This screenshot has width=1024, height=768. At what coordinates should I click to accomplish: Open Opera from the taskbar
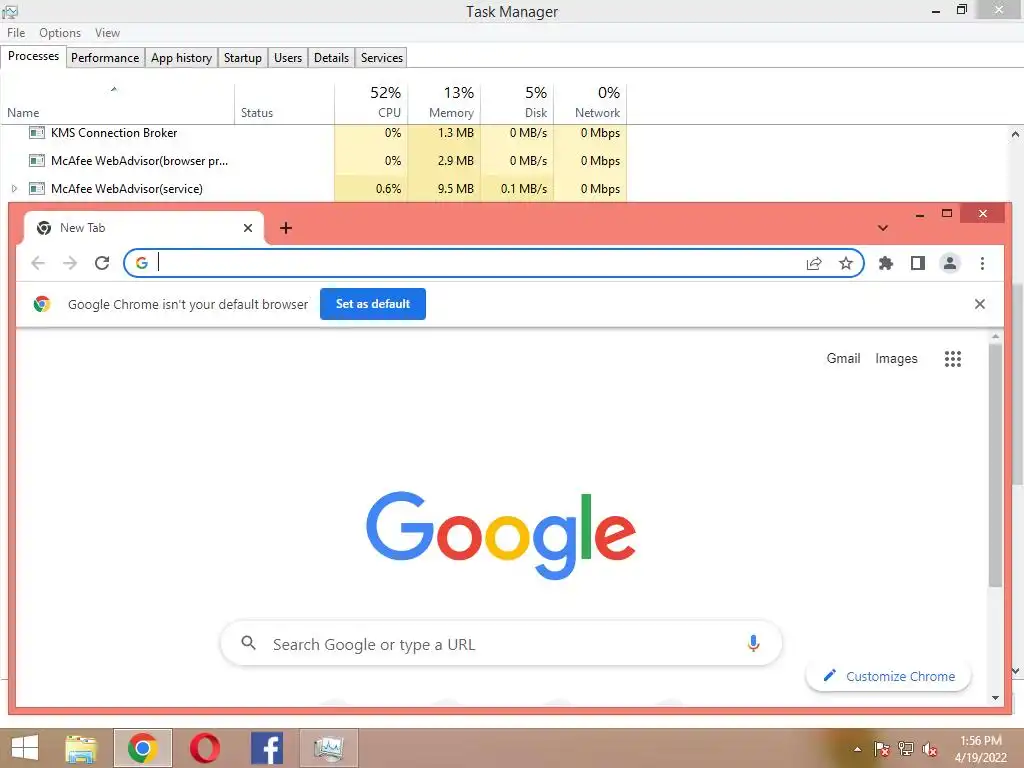point(204,748)
